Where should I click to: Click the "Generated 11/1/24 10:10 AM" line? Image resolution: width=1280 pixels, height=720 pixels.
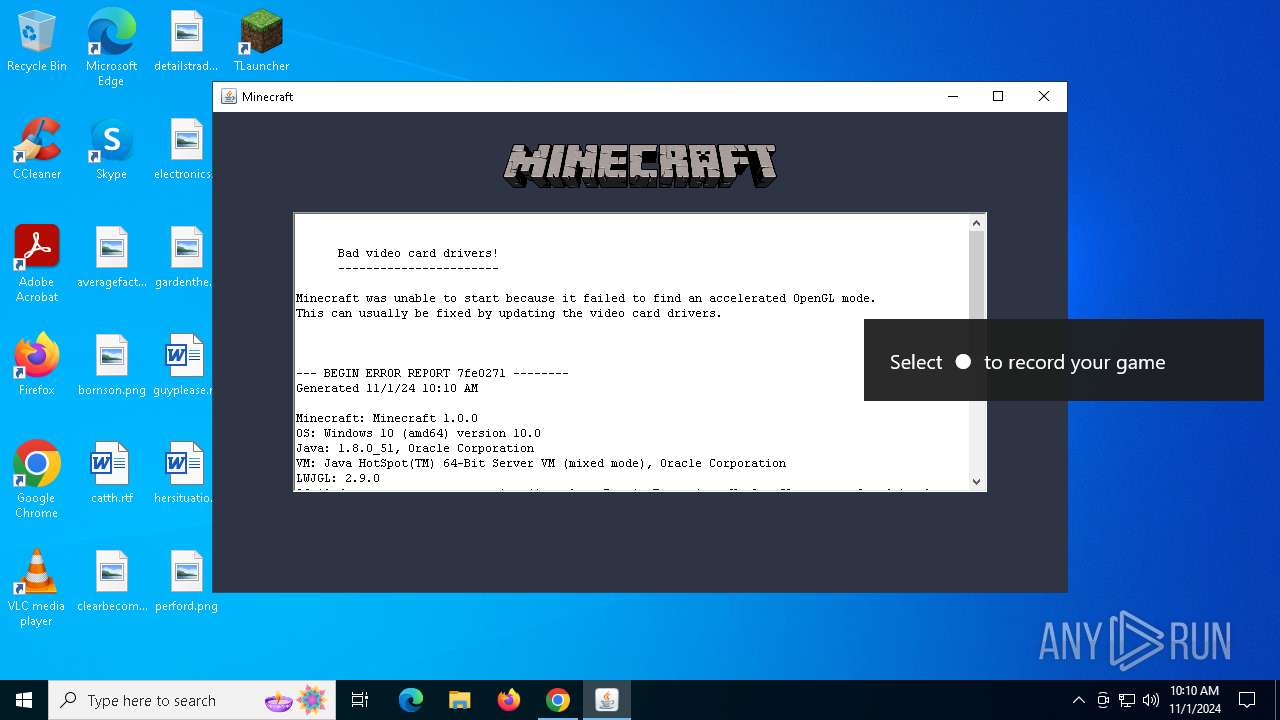[x=387, y=389]
